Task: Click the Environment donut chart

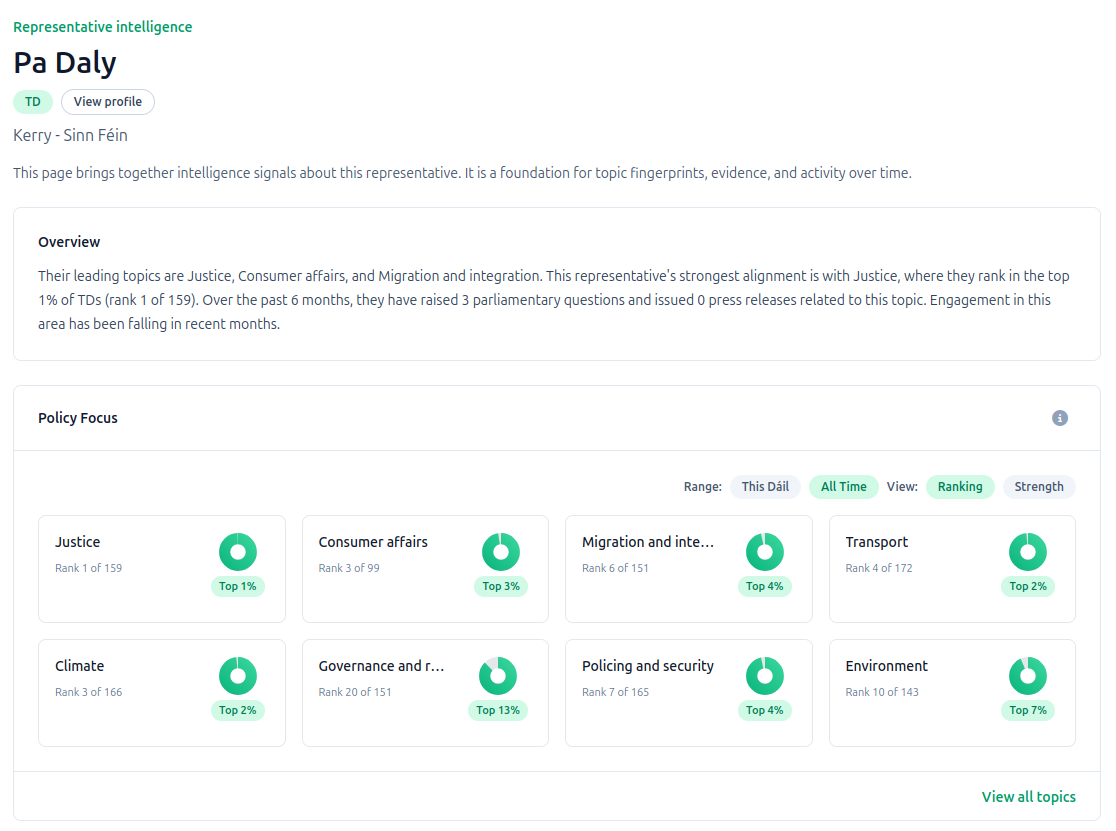Action: [x=1028, y=675]
